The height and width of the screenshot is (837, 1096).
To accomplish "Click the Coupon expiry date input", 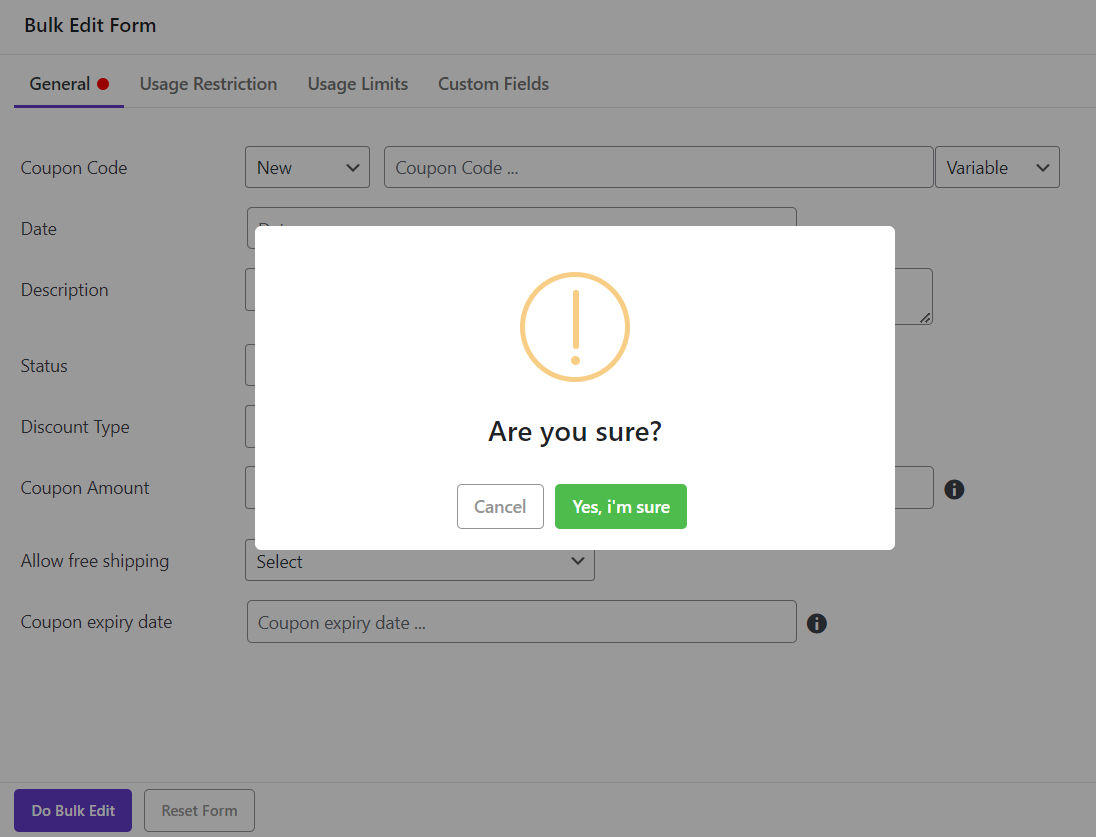I will [x=521, y=622].
